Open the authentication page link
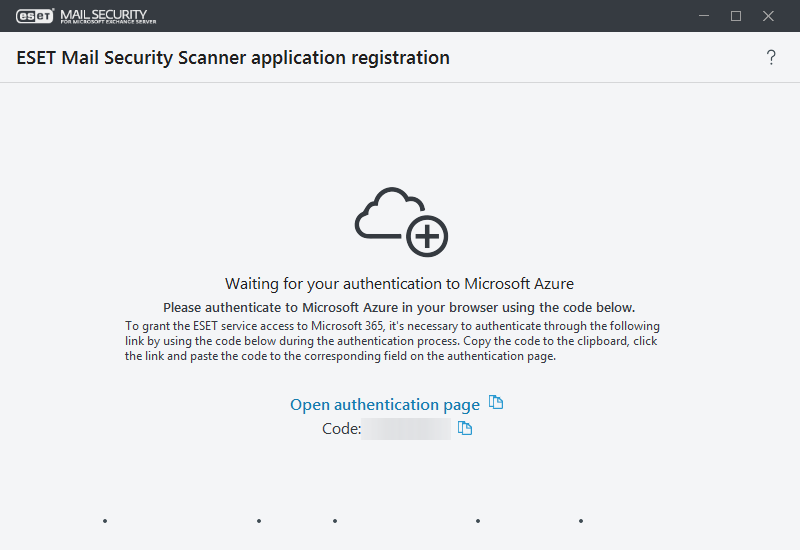The image size is (800, 550). [384, 405]
